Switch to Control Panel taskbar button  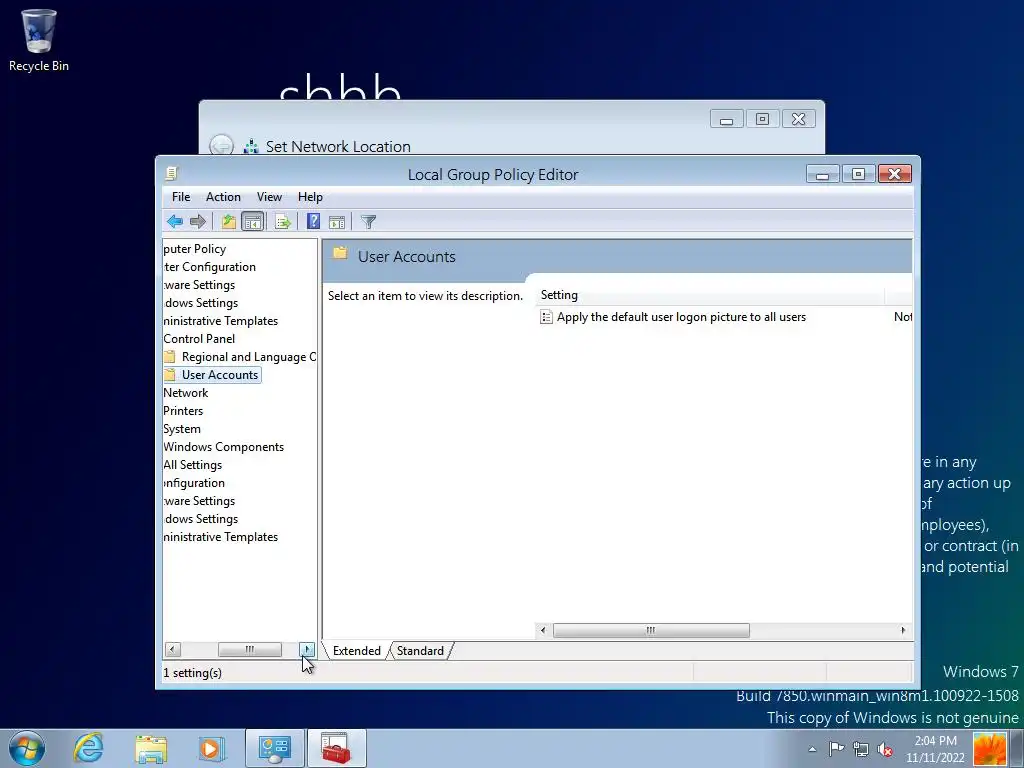[x=275, y=748]
